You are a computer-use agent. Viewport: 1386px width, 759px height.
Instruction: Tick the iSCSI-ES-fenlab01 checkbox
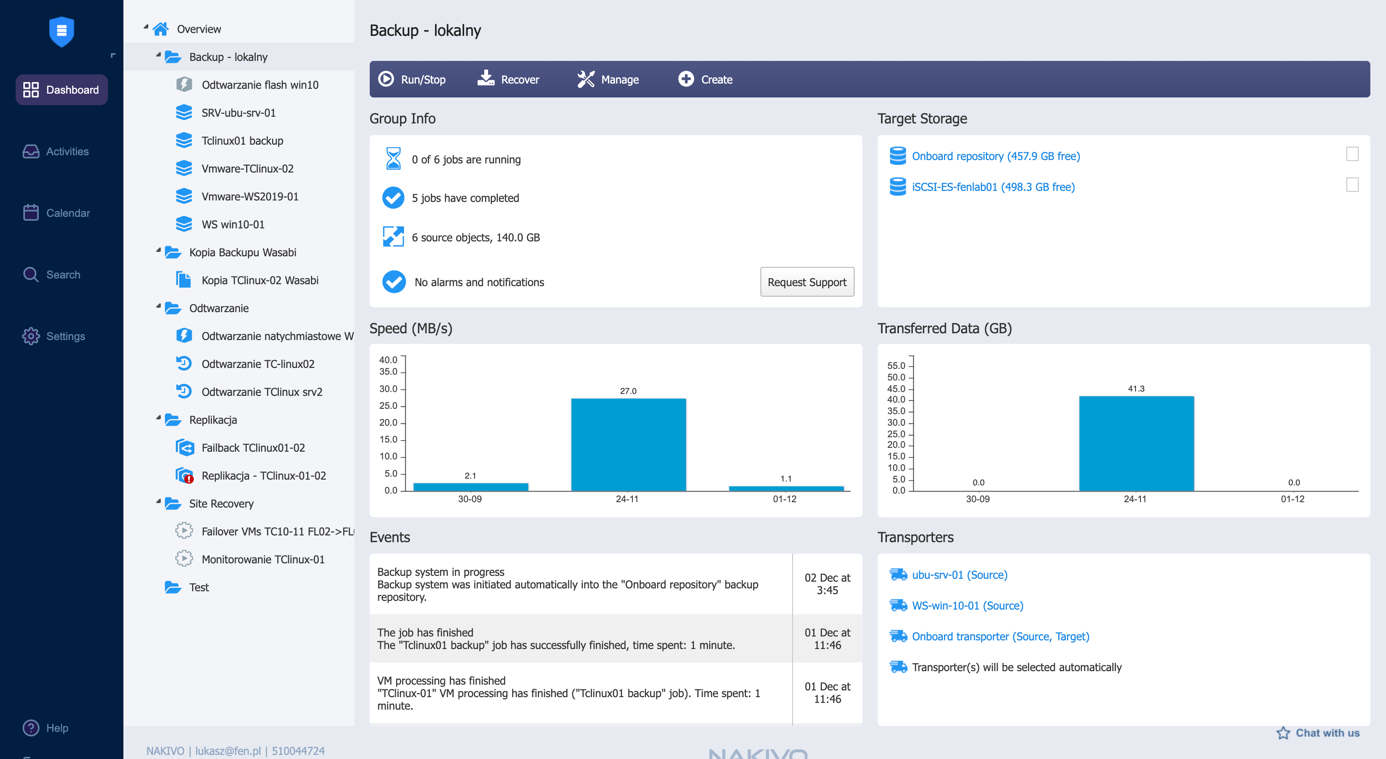(x=1352, y=185)
